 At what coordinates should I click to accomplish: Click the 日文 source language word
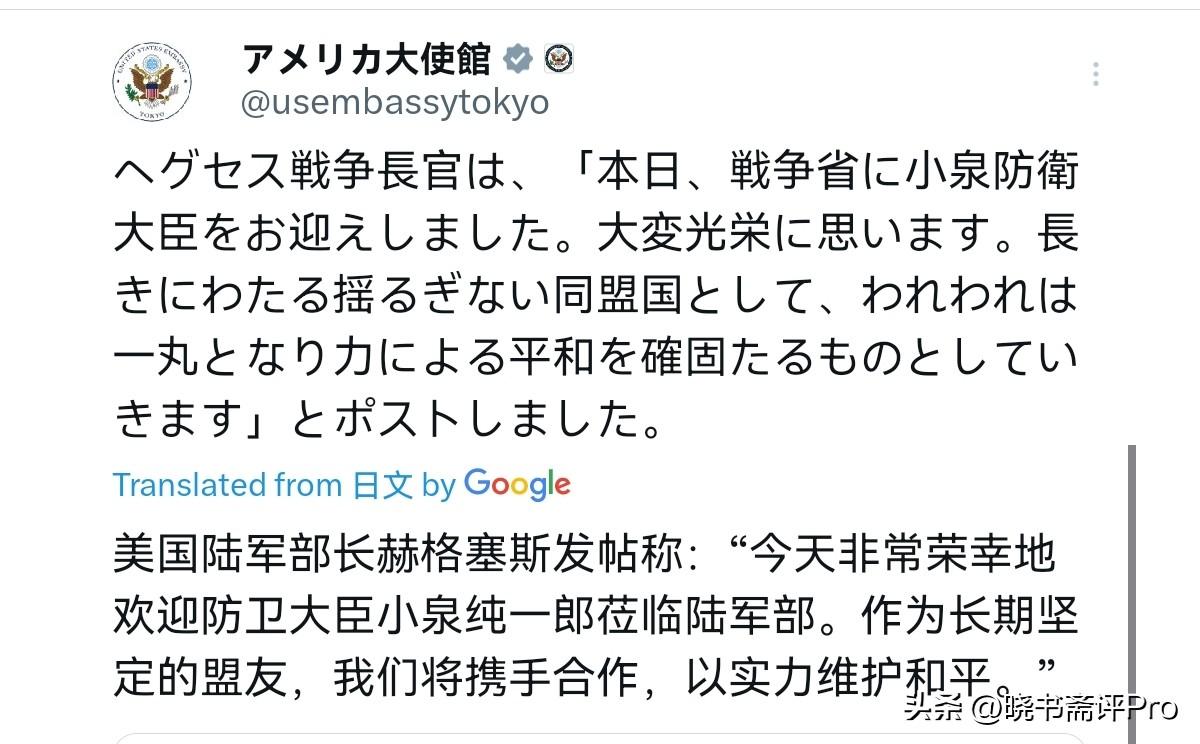click(x=383, y=486)
